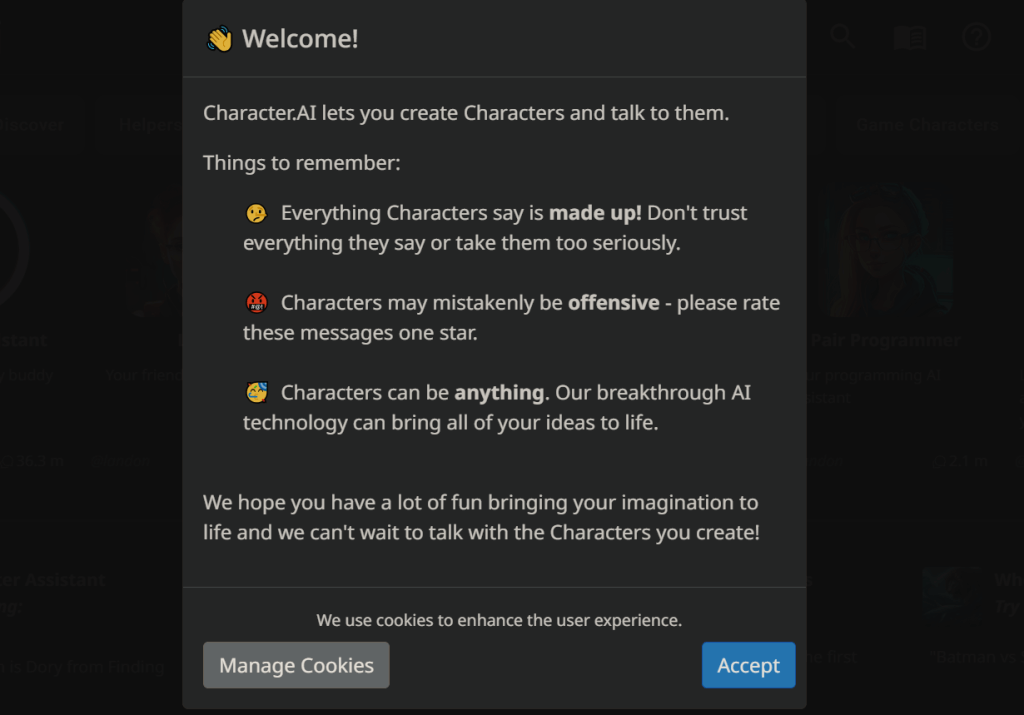Switch to the Discover tab
This screenshot has width=1024, height=715.
pos(32,124)
